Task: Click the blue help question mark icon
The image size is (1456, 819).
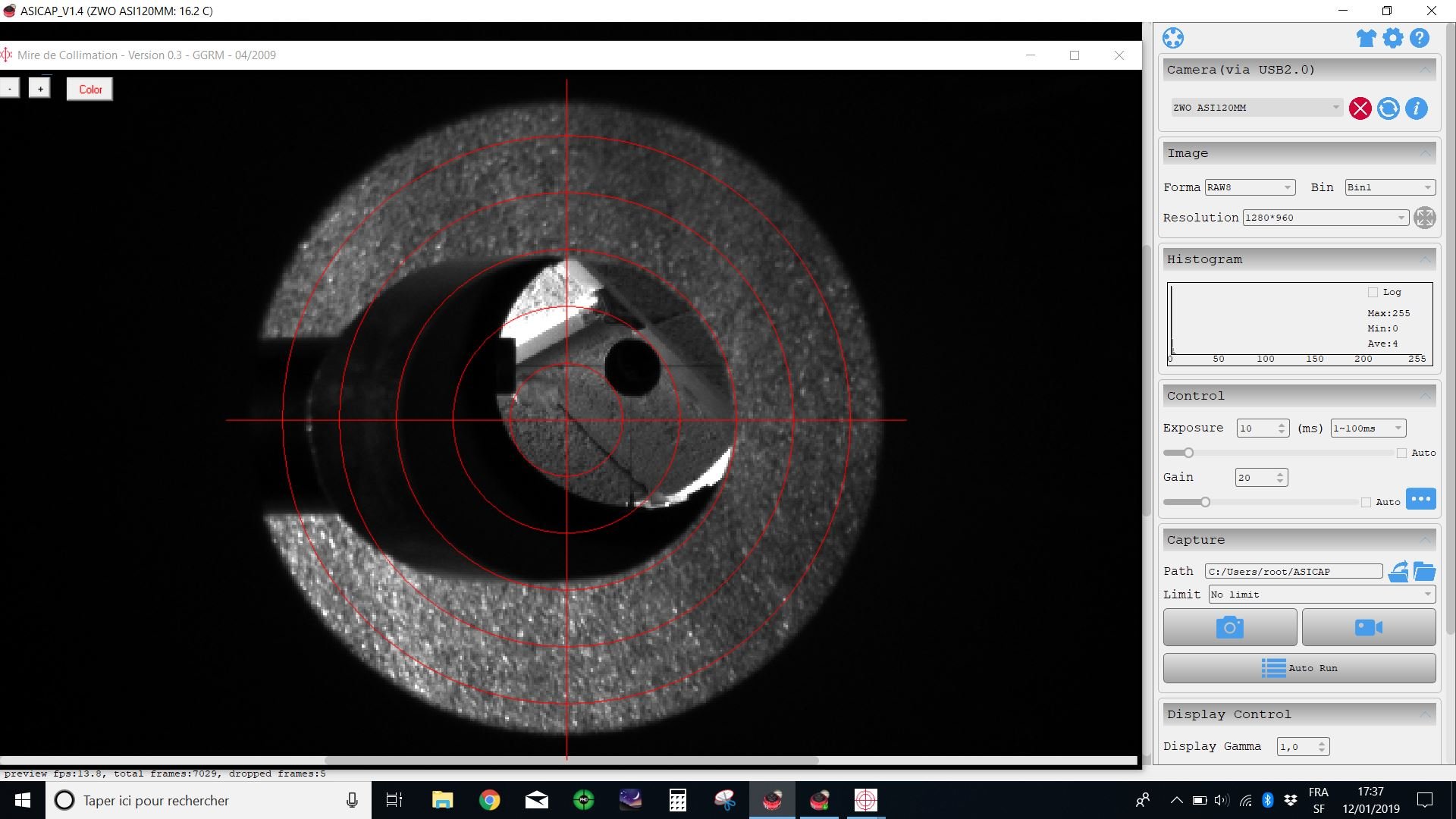Action: [1420, 38]
